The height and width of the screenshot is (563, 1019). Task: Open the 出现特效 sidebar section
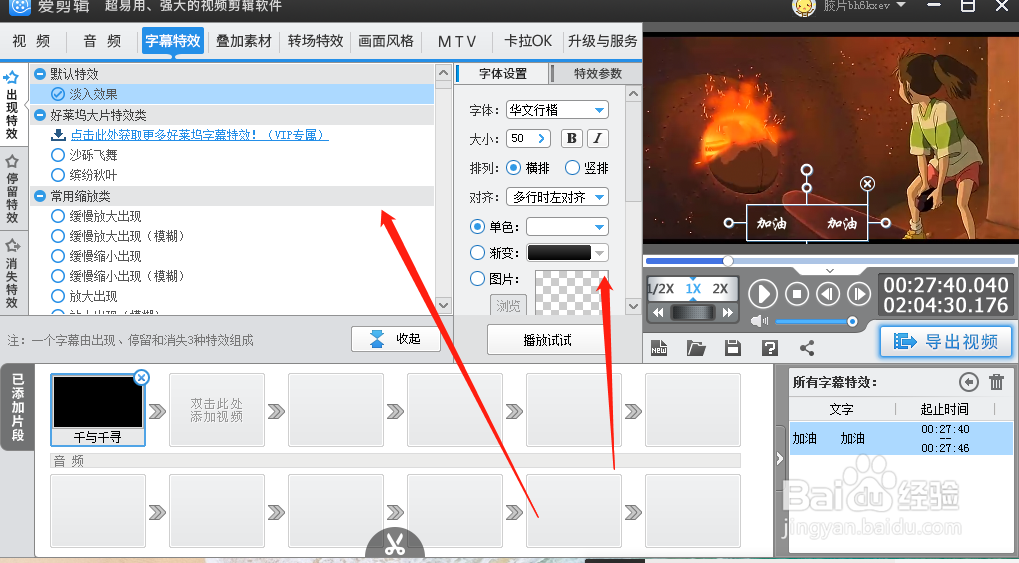pyautogui.click(x=12, y=106)
